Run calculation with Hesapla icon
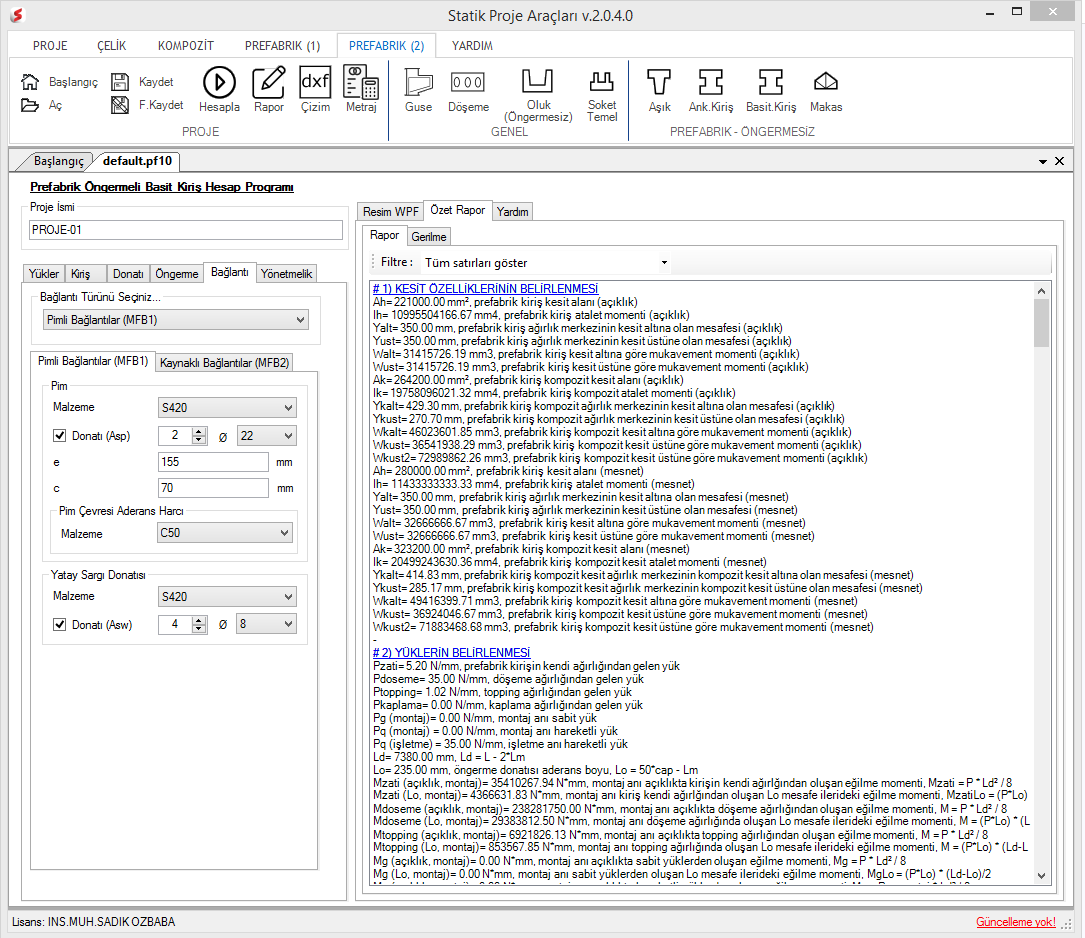This screenshot has width=1085, height=938. [219, 82]
